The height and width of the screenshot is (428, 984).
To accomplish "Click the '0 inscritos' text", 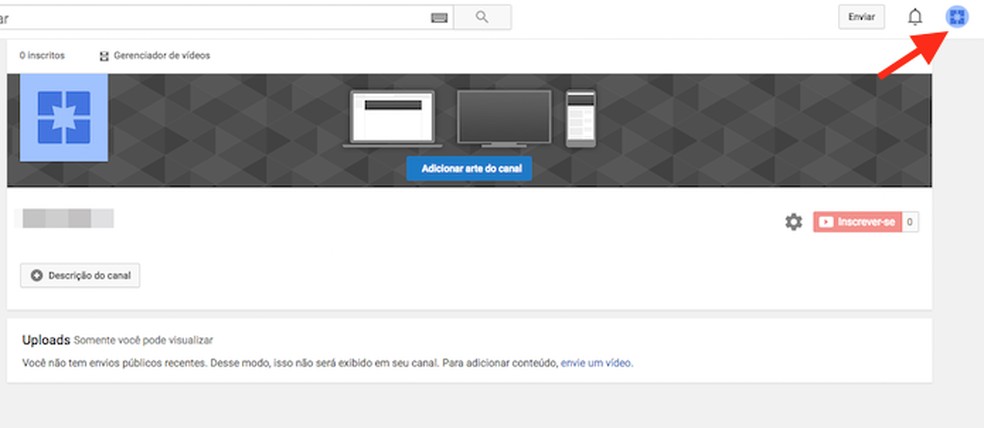I will pos(42,56).
